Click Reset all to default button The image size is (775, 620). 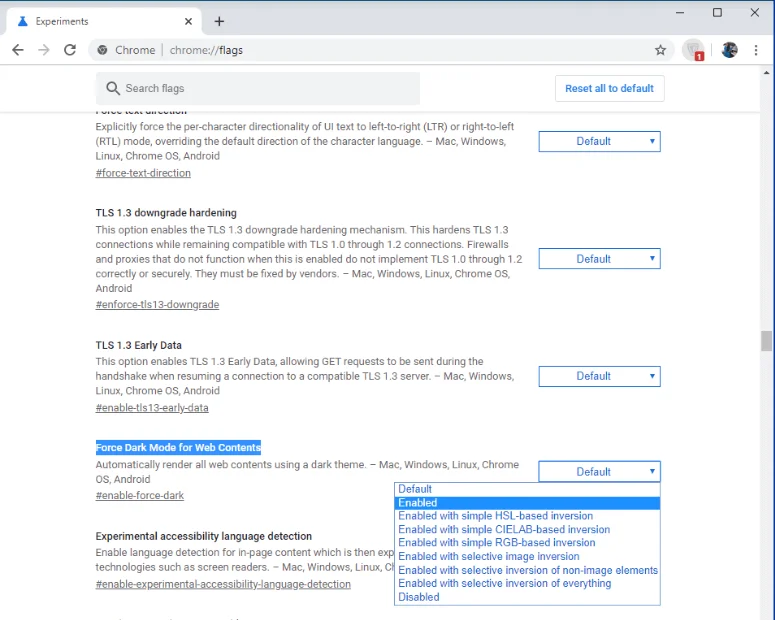609,89
